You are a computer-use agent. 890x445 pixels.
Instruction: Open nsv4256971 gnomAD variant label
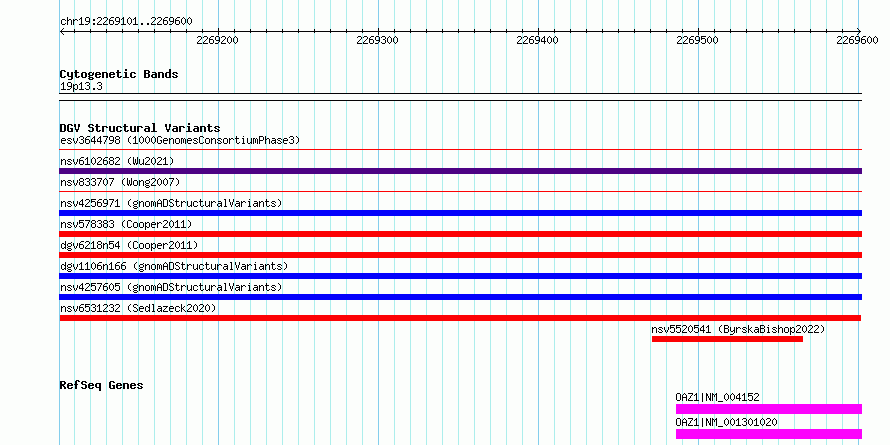pyautogui.click(x=171, y=203)
